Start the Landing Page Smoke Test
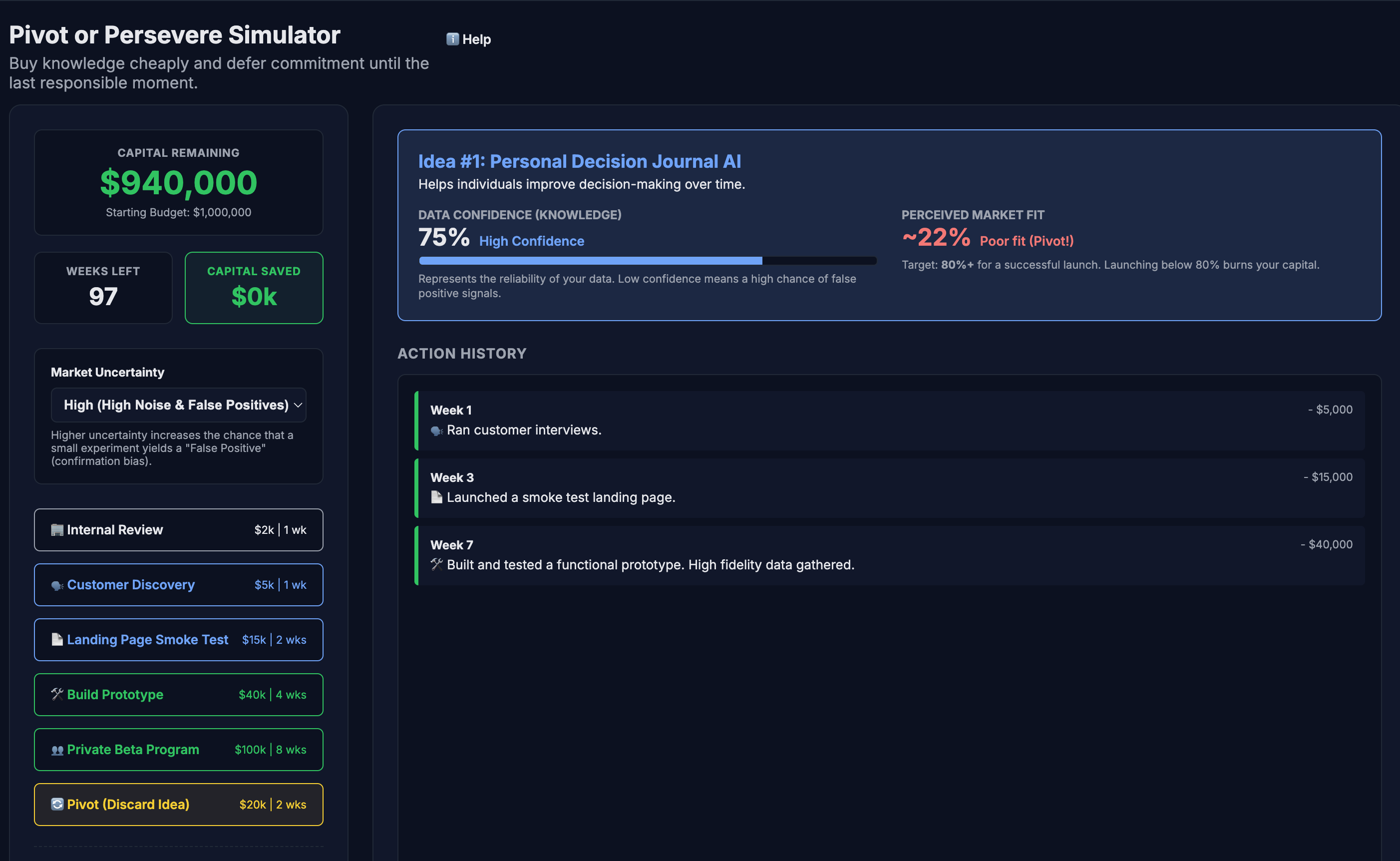1400x861 pixels. 179,639
